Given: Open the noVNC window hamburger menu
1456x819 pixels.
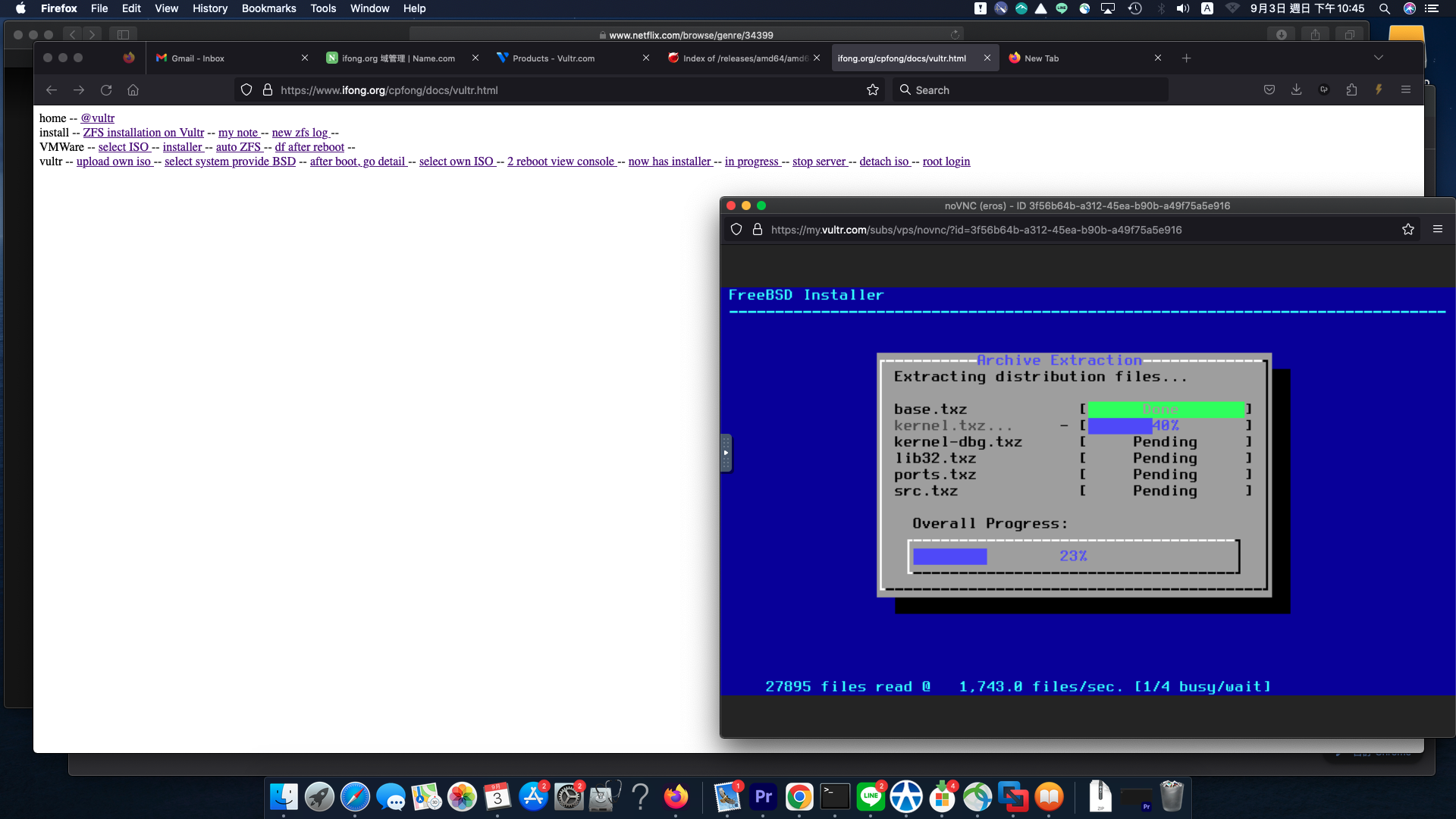Looking at the screenshot, I should [x=1438, y=229].
